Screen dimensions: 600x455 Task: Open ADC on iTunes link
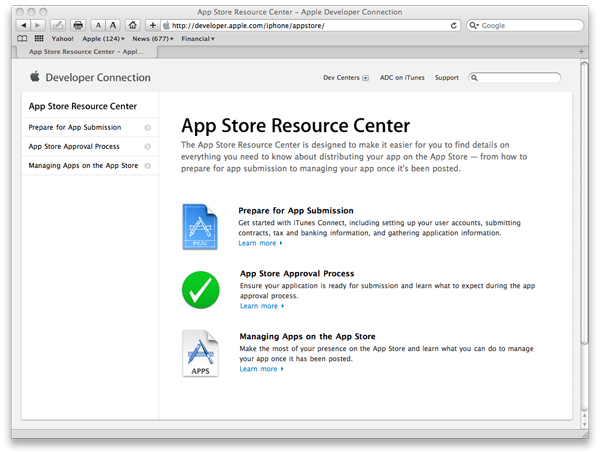[402, 78]
